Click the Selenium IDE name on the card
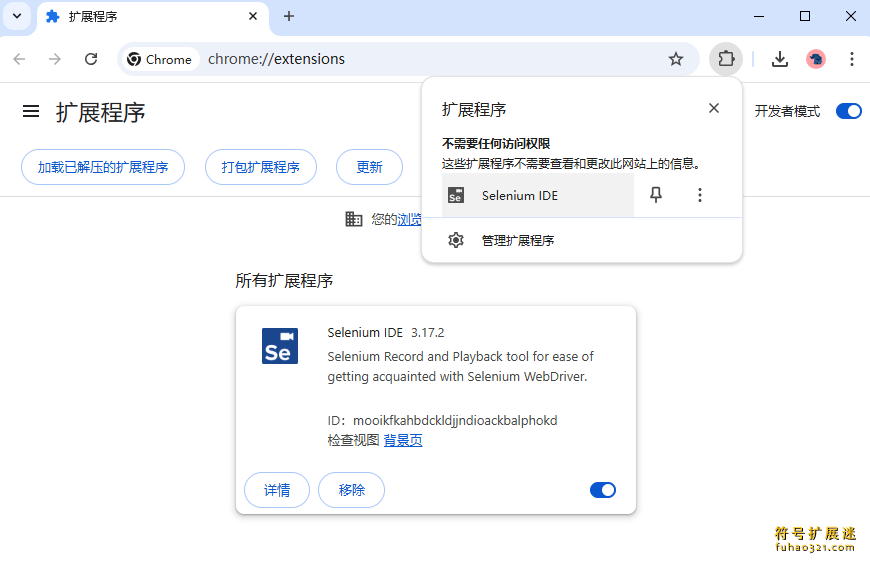This screenshot has width=870, height=562. point(365,332)
